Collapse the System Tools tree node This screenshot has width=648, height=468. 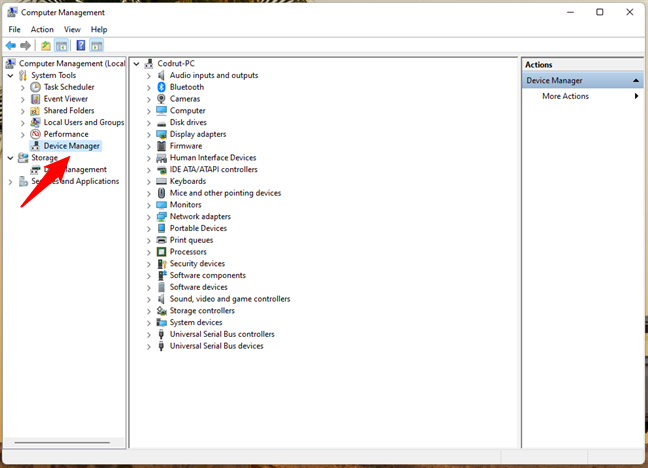point(11,76)
